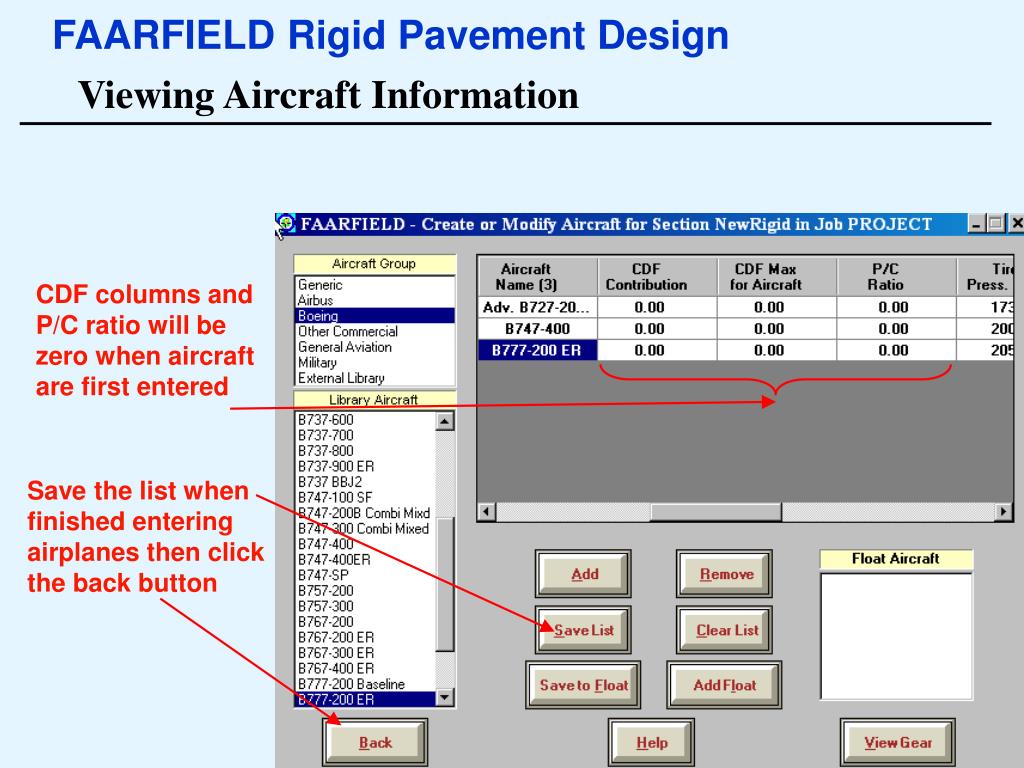Click the CDF Contribution column header

pos(658,277)
